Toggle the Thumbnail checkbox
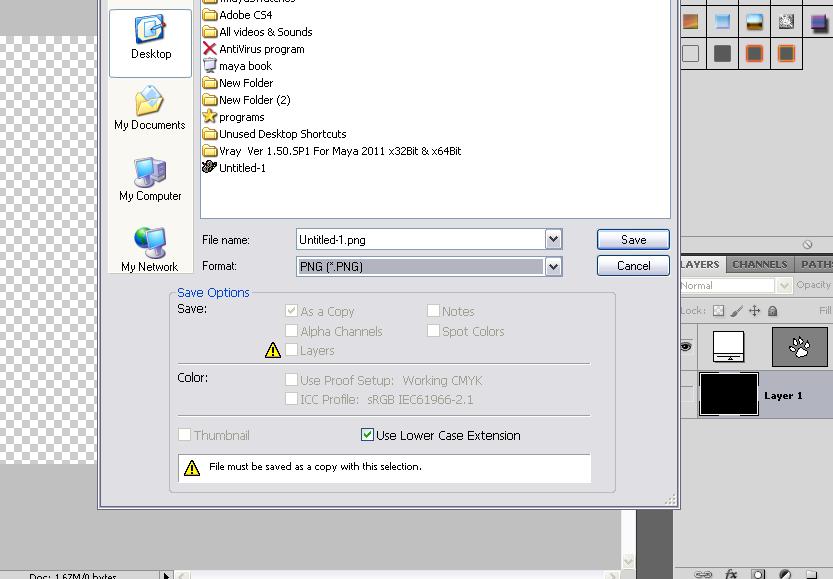Image resolution: width=833 pixels, height=579 pixels. (x=184, y=435)
